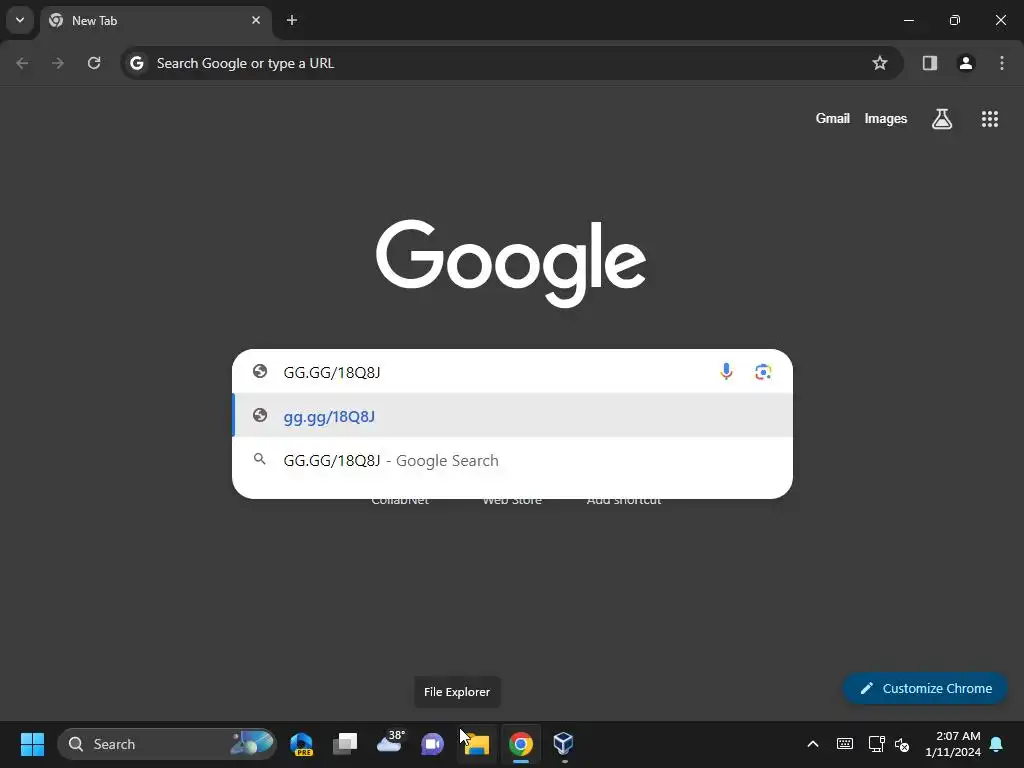This screenshot has width=1024, height=768.
Task: Open the weather widget showing 38°
Action: [390, 744]
